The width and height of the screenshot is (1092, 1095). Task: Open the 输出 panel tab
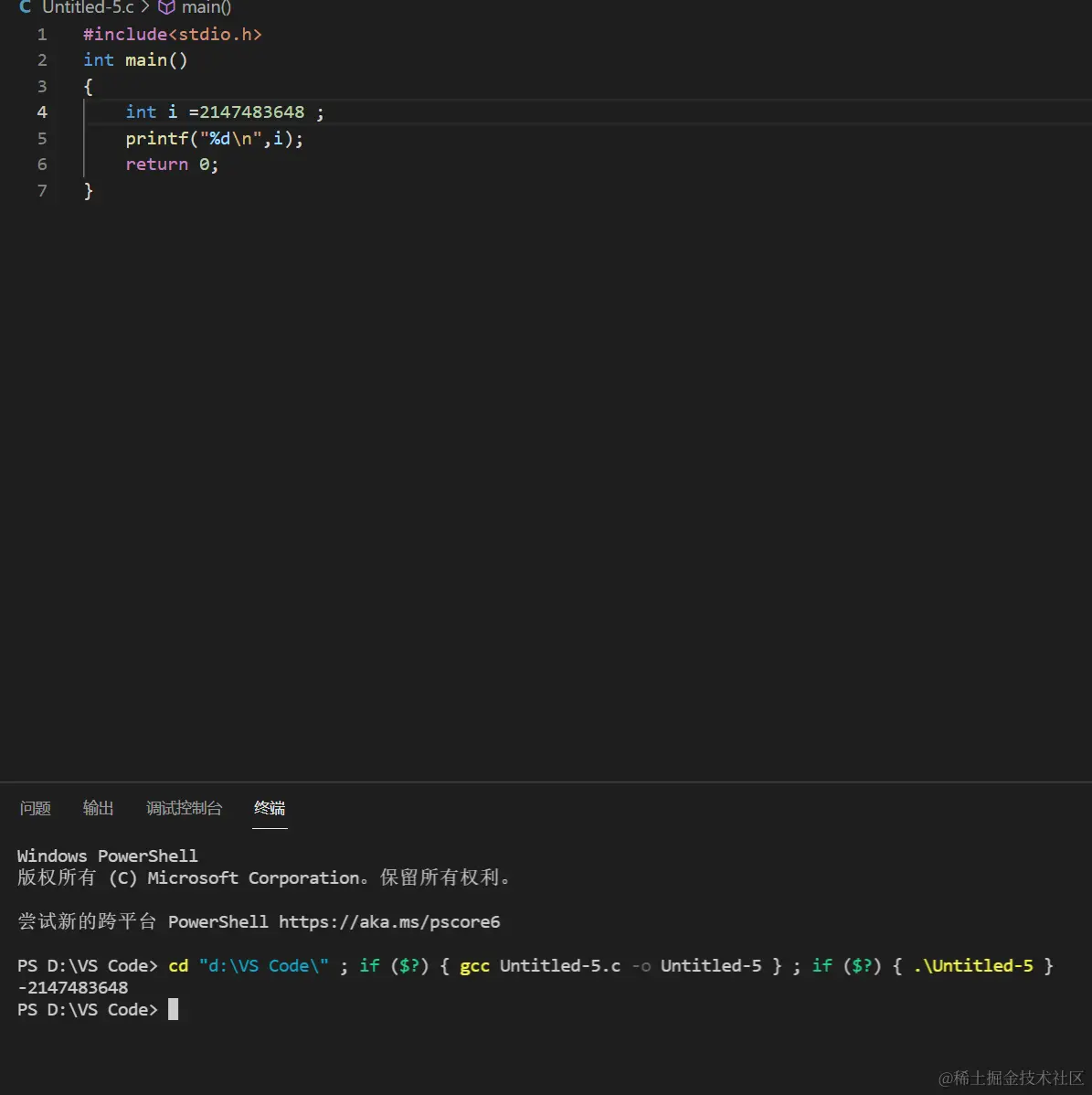(x=98, y=808)
